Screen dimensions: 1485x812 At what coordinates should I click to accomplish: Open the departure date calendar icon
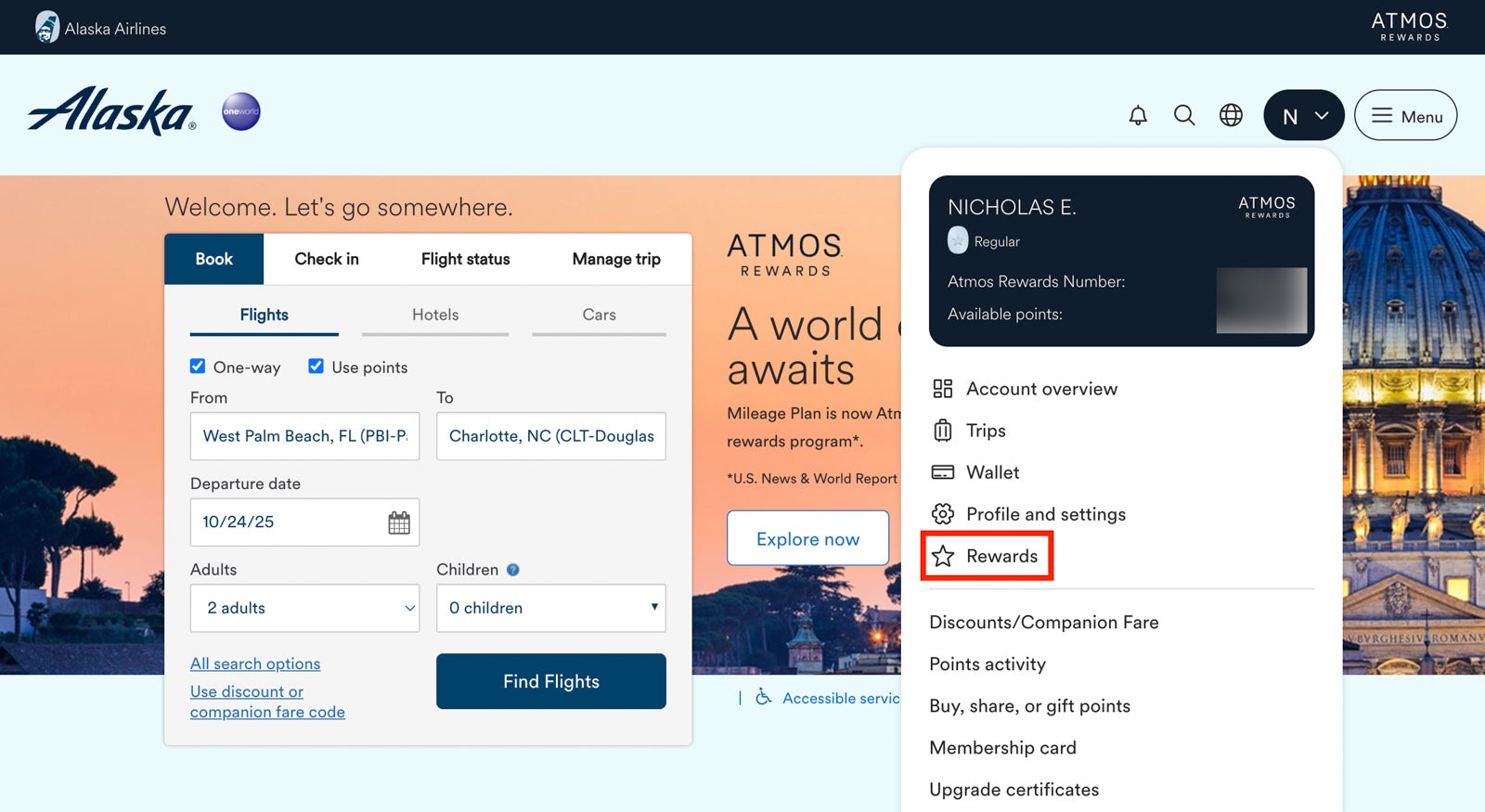tap(399, 522)
